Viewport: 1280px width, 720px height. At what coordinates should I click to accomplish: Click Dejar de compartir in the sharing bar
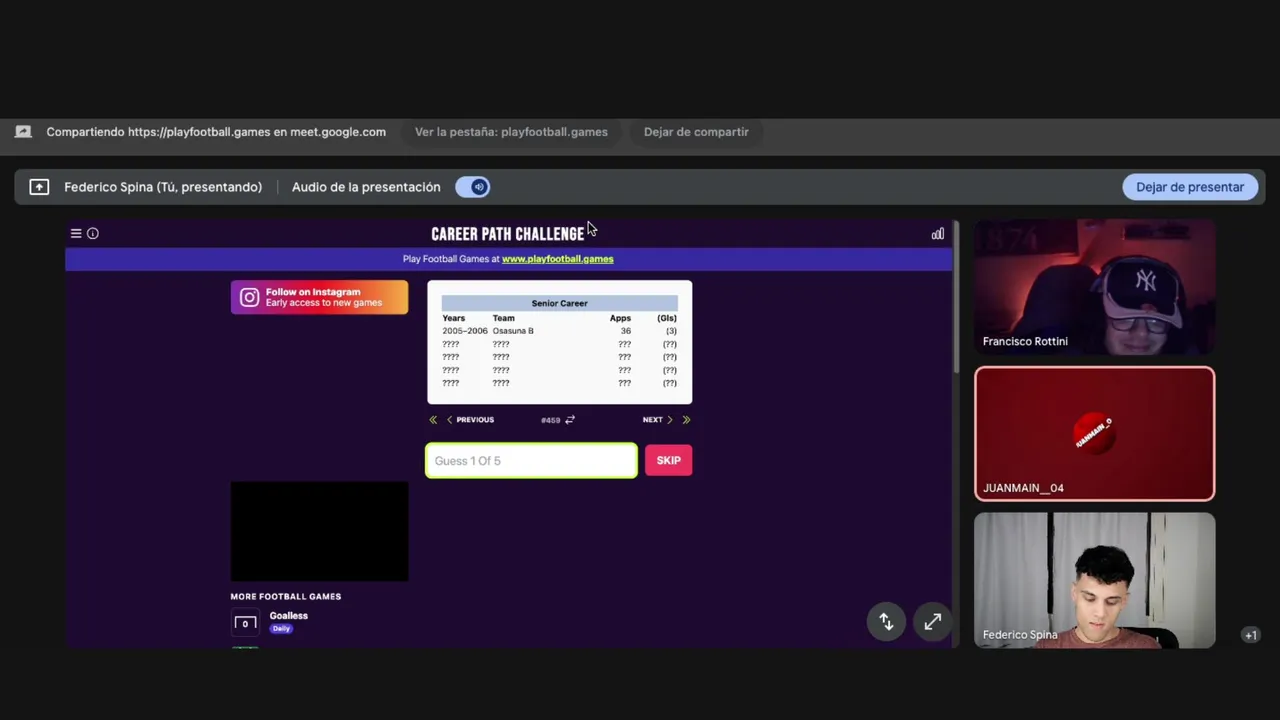click(696, 132)
